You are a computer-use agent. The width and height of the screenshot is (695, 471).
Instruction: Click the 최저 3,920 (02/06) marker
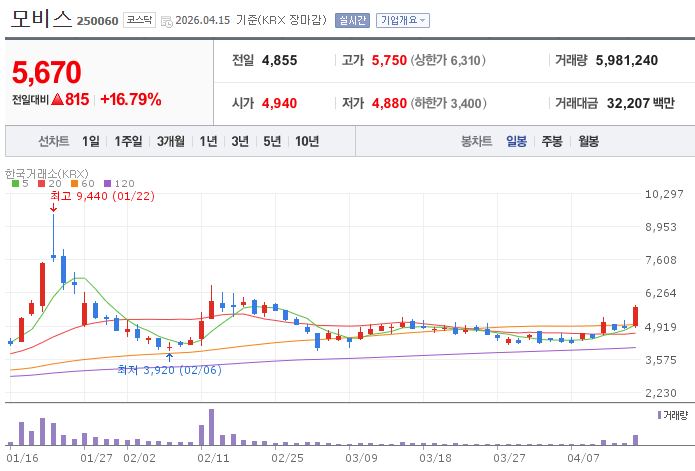point(169,370)
